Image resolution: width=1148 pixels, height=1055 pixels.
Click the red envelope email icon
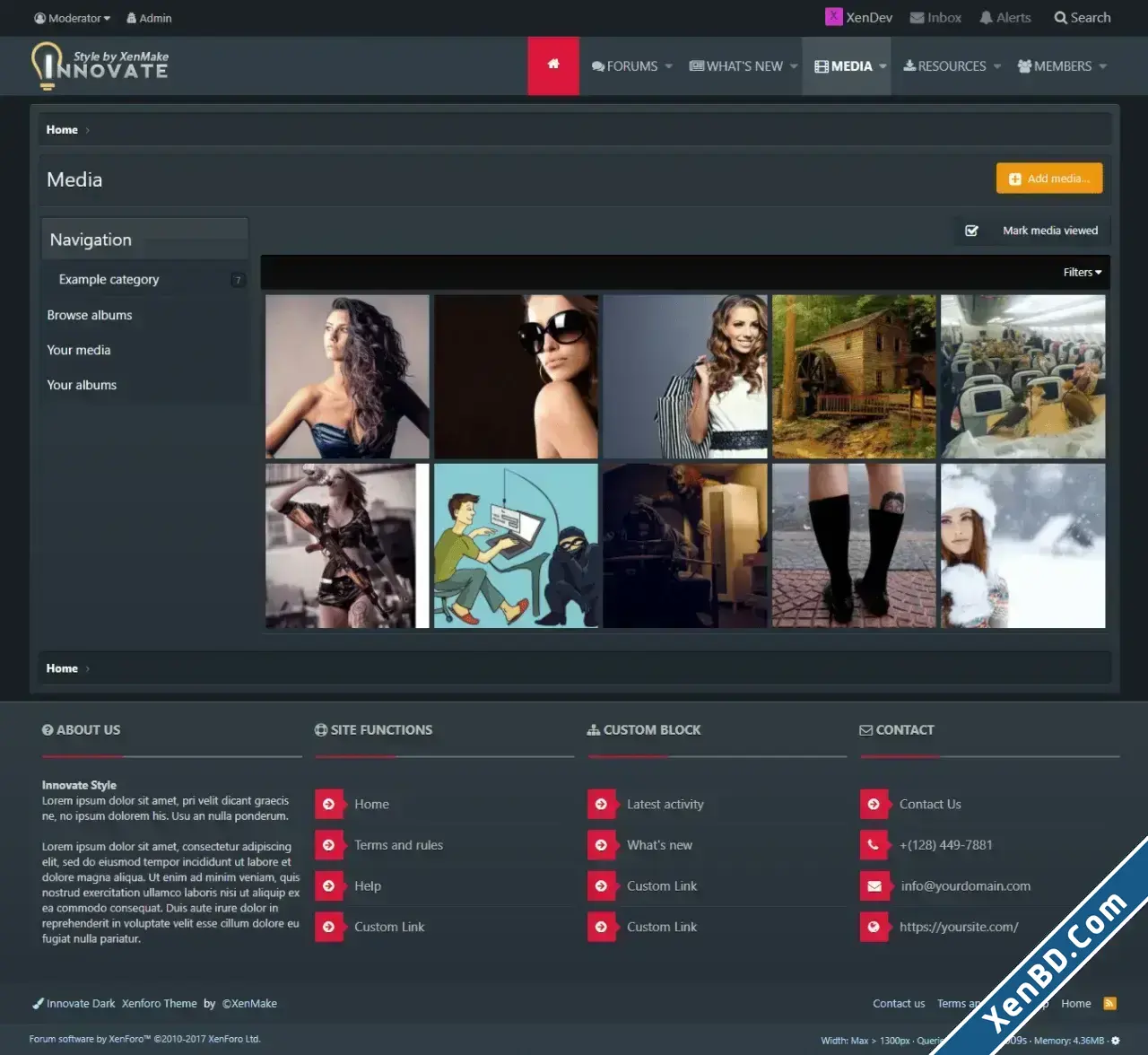[874, 885]
